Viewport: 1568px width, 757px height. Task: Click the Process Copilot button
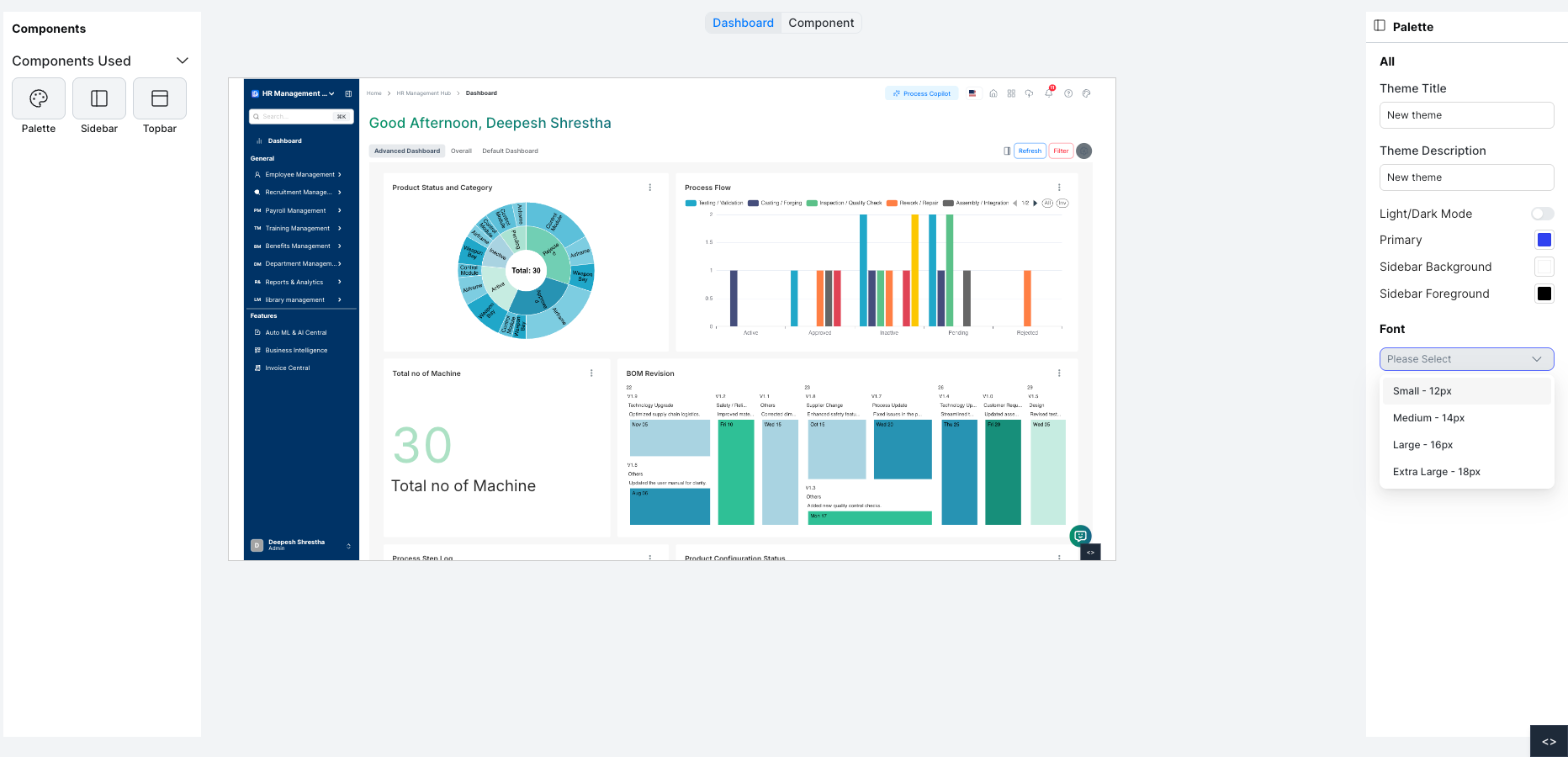[922, 93]
